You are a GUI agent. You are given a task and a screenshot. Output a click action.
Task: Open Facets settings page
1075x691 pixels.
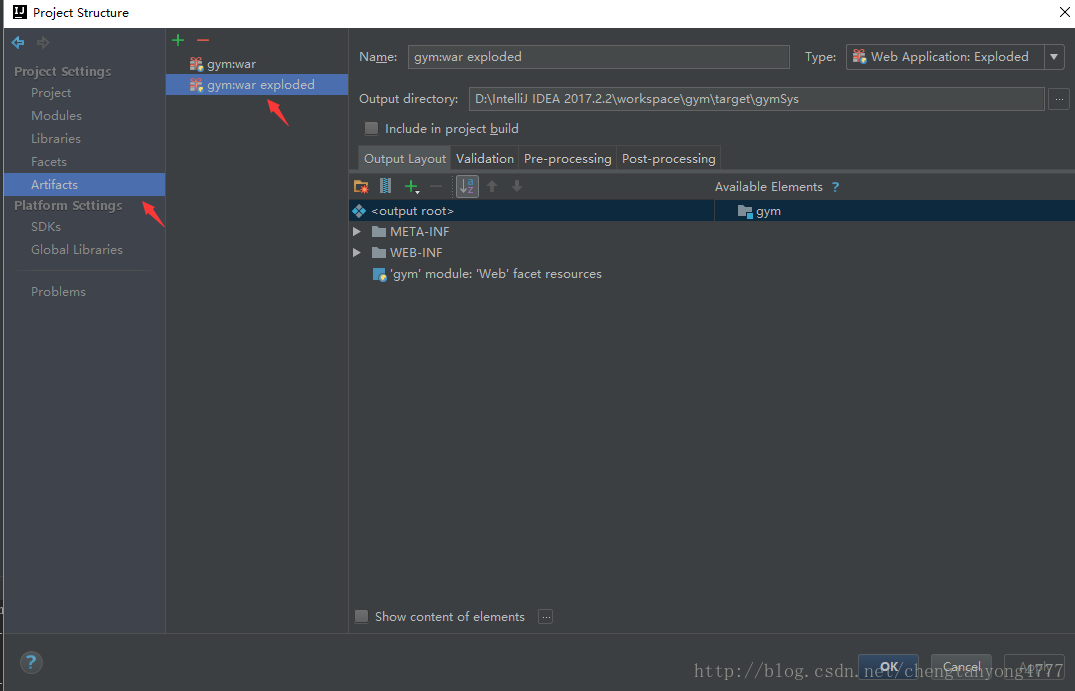coord(49,162)
